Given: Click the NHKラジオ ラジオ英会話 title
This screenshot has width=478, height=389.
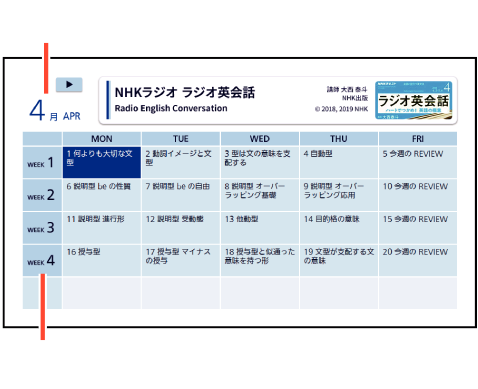Looking at the screenshot, I should click(185, 92).
